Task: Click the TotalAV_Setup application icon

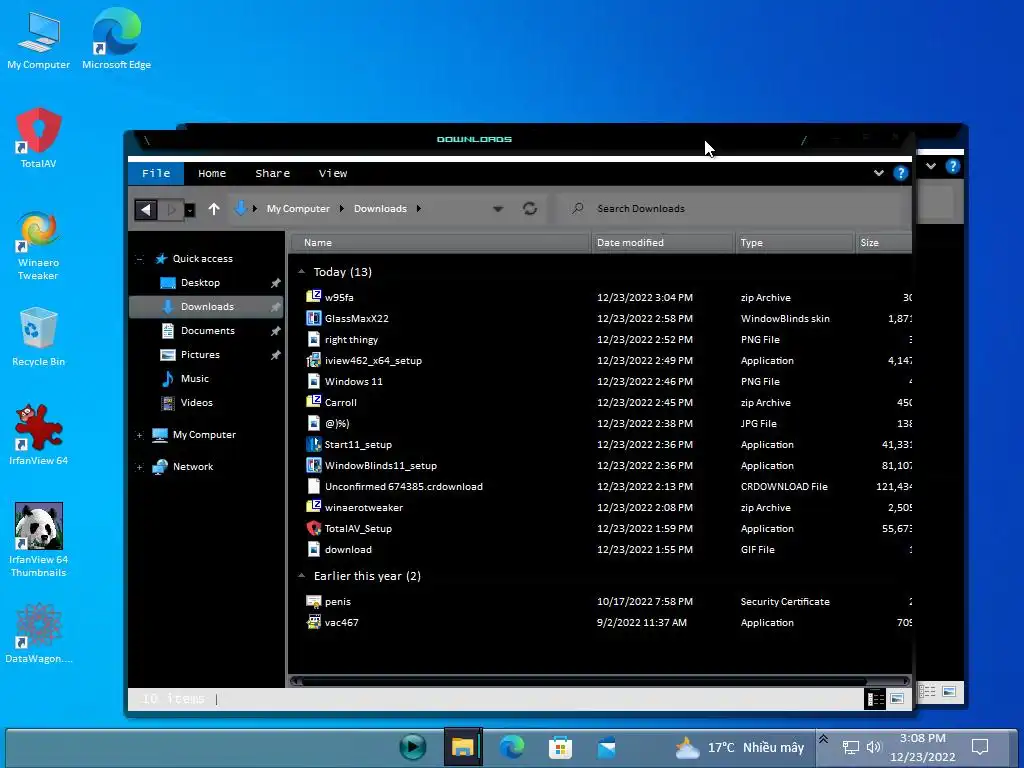Action: point(313,528)
